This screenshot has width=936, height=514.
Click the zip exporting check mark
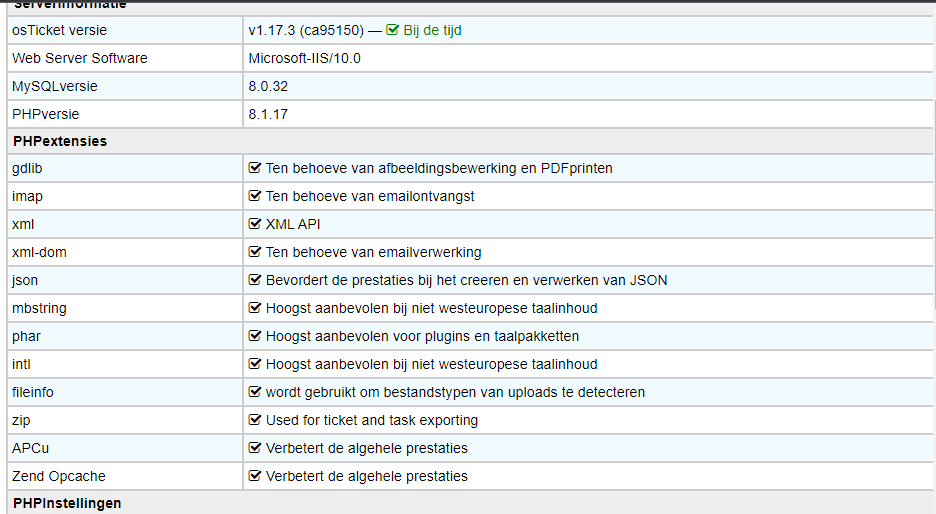coord(255,420)
